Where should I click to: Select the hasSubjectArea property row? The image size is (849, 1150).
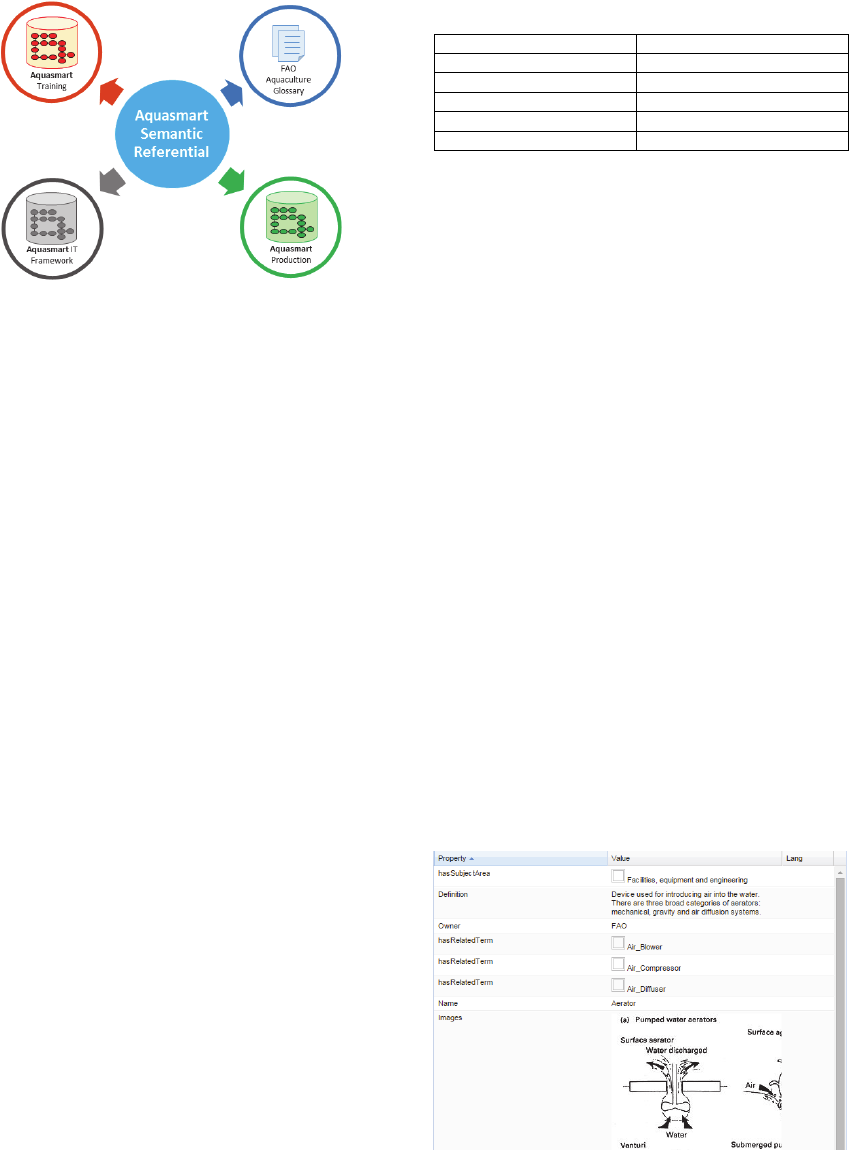click(x=635, y=876)
